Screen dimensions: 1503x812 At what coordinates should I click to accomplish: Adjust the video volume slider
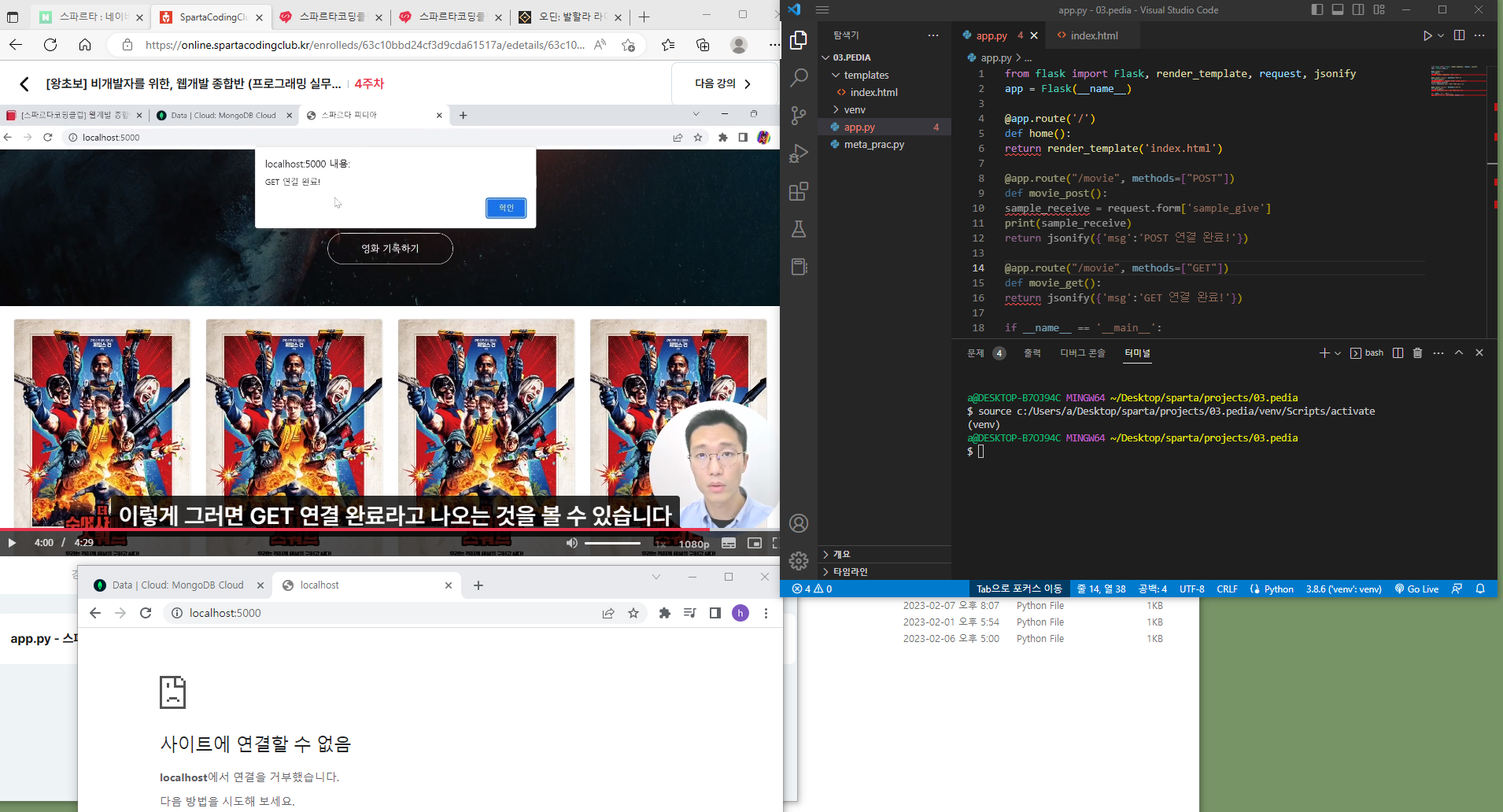tap(612, 543)
